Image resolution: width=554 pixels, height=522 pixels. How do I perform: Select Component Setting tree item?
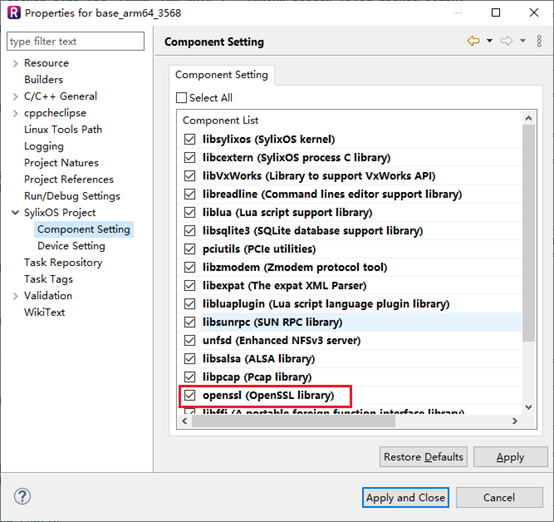click(x=84, y=229)
